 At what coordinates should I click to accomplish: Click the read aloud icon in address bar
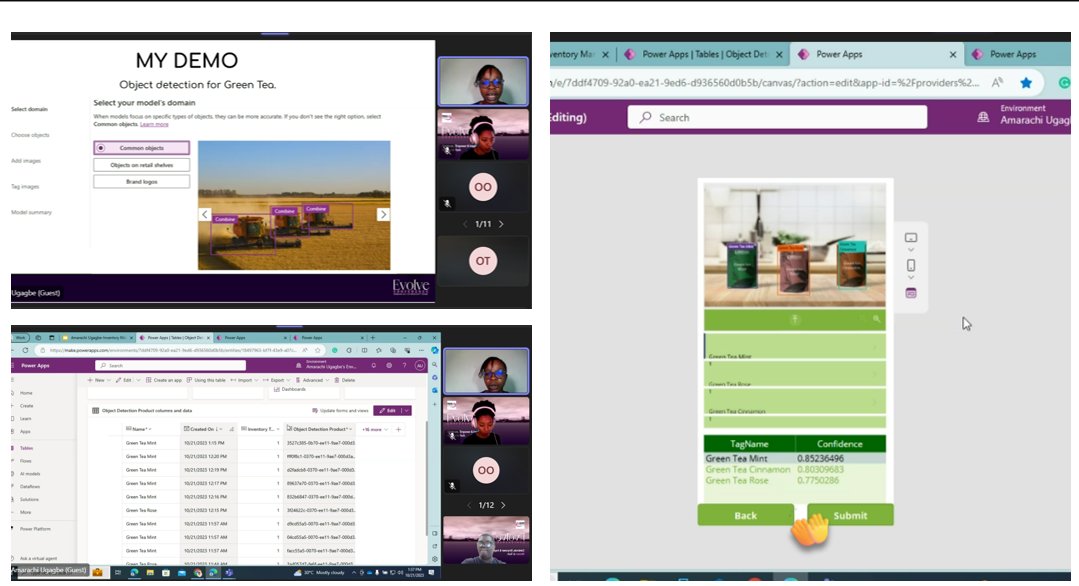(x=997, y=83)
